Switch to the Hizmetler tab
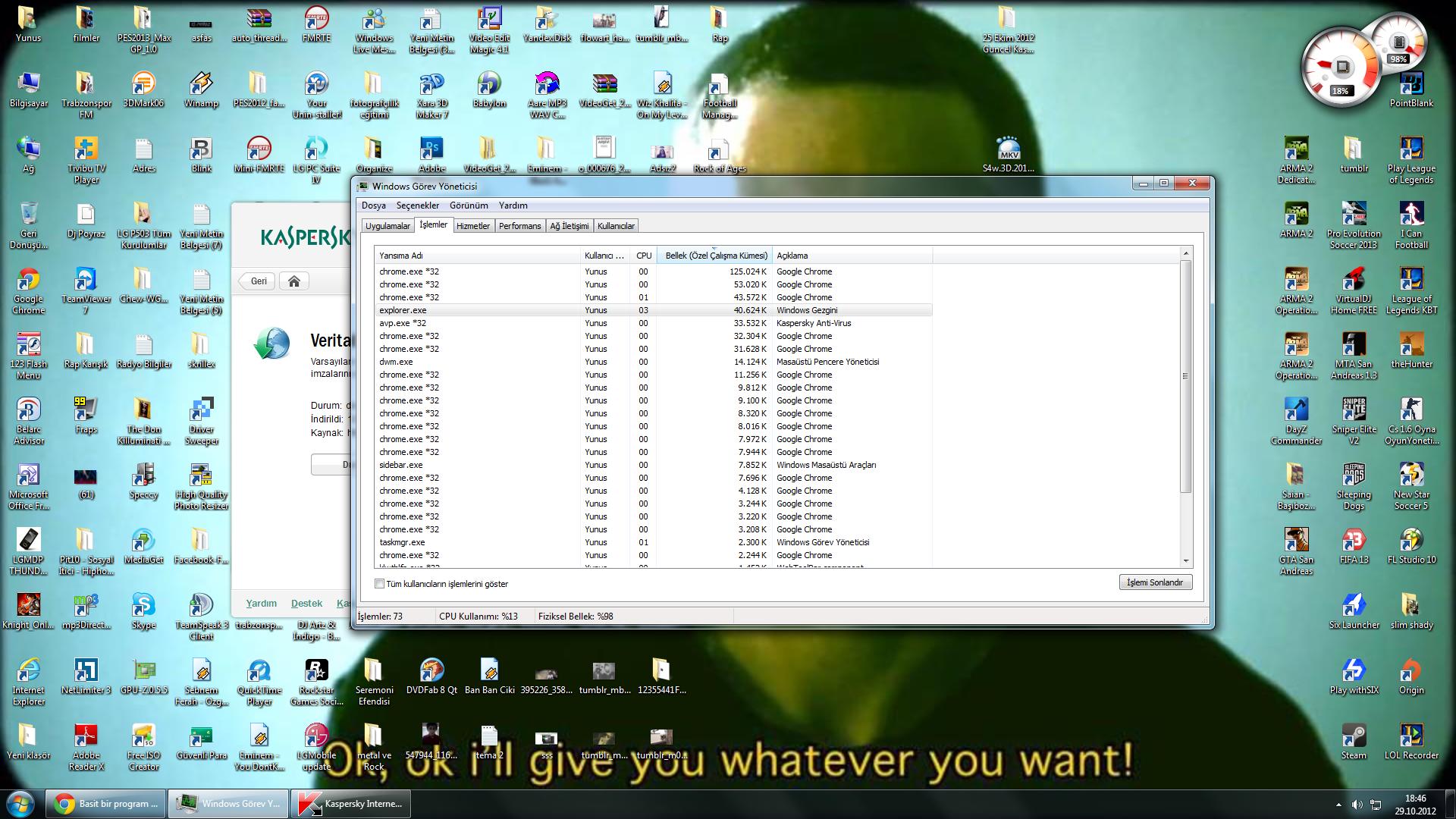The width and height of the screenshot is (1456, 819). [x=473, y=226]
